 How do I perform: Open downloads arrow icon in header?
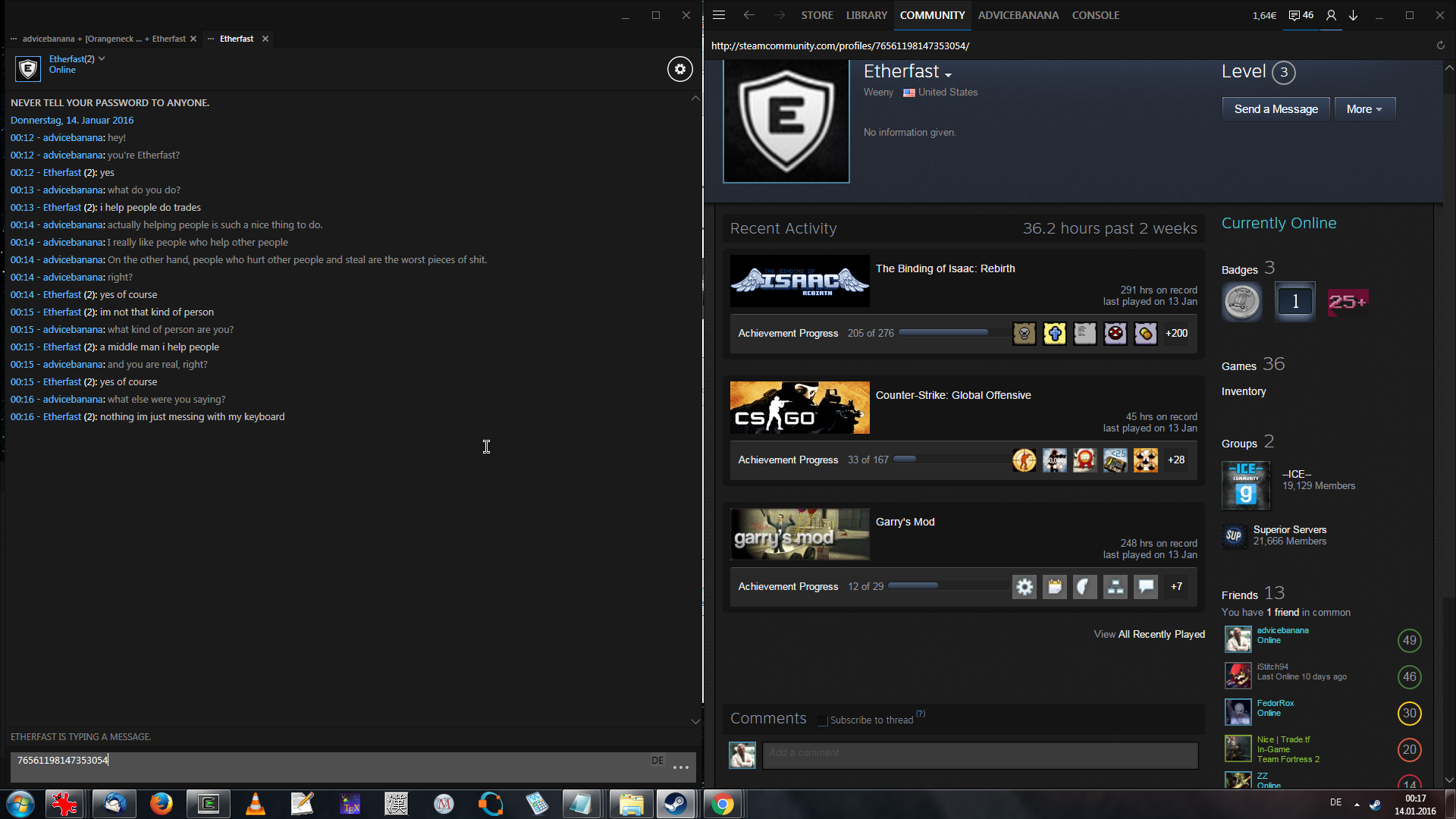(1353, 15)
